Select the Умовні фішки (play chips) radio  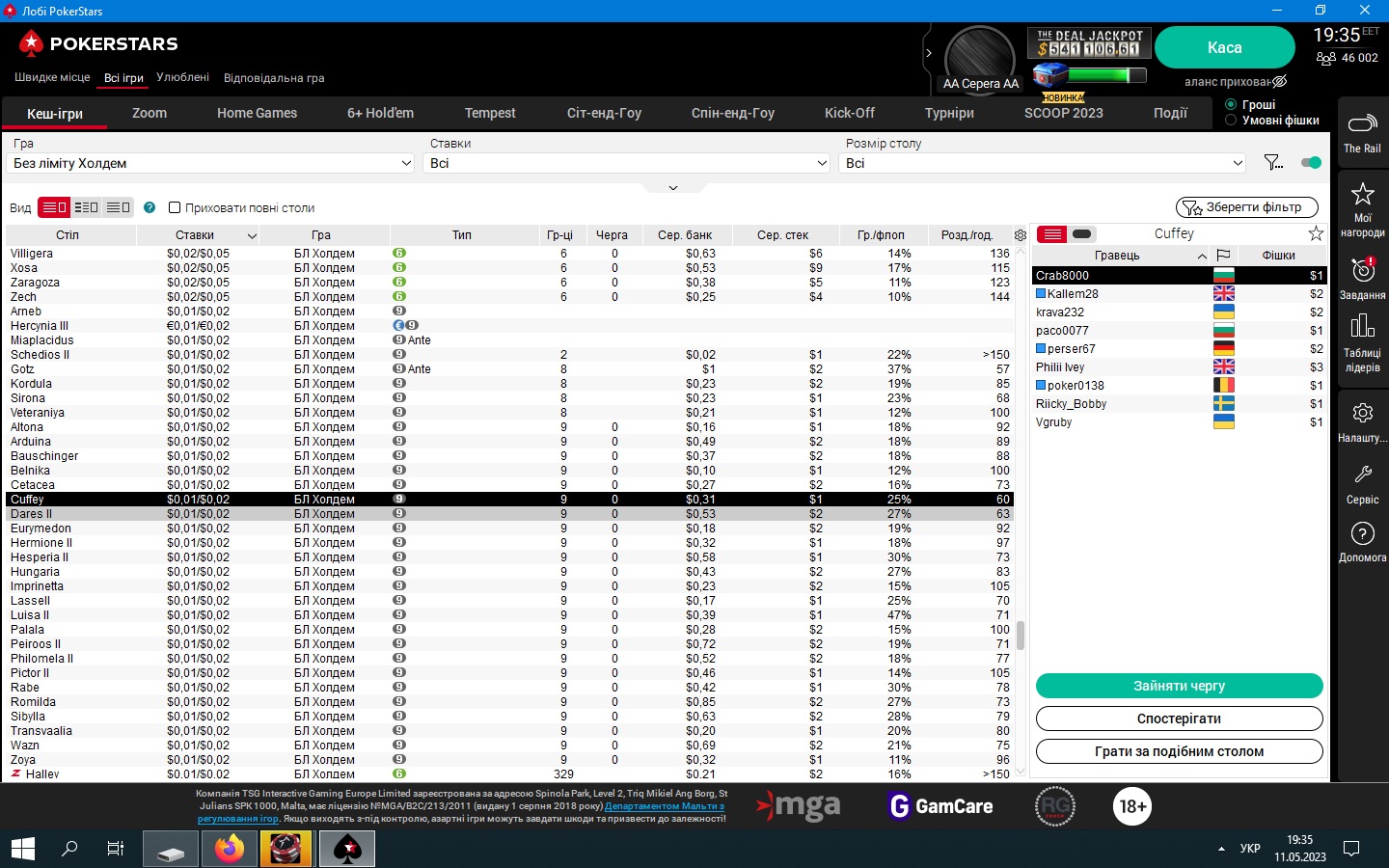tap(1231, 121)
